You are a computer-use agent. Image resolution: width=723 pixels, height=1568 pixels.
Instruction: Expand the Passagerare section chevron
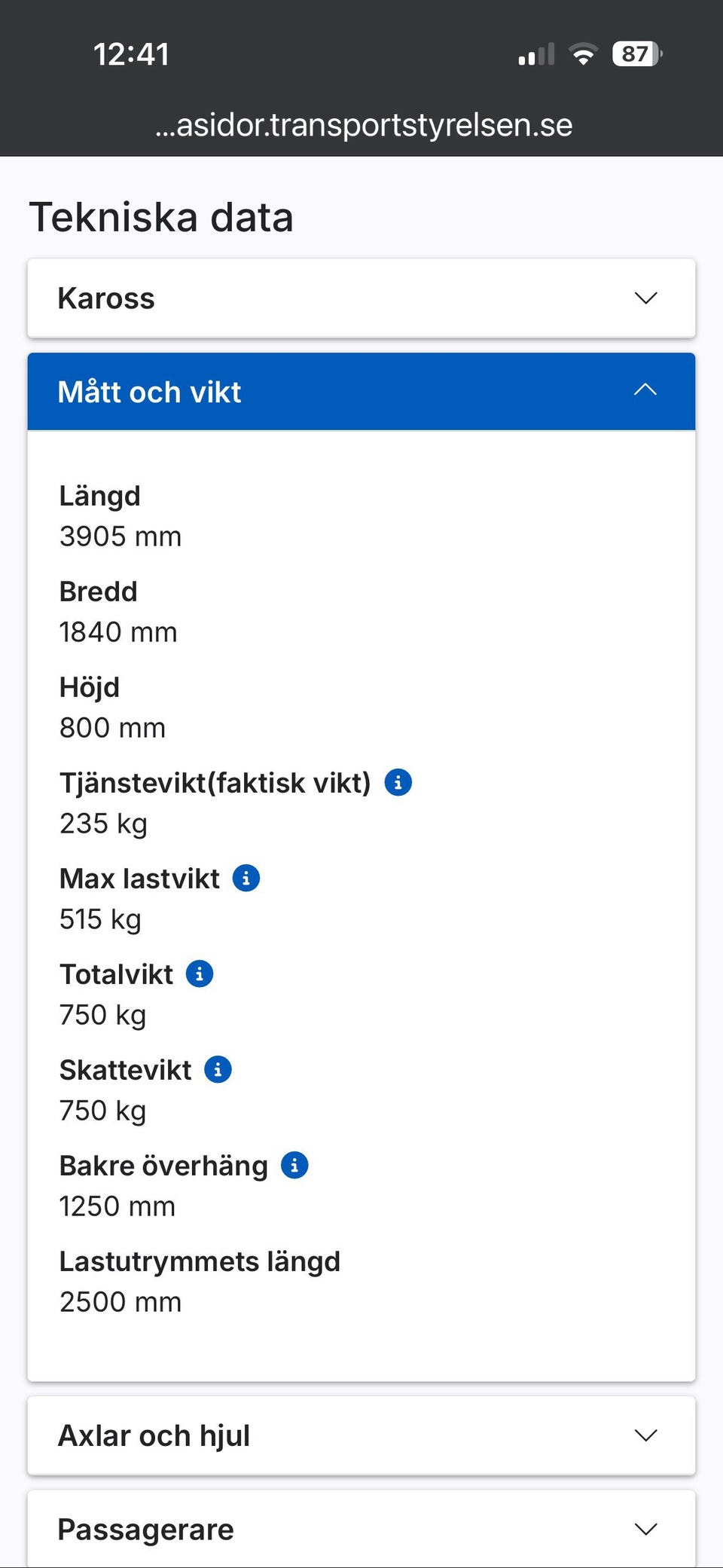[x=645, y=1529]
